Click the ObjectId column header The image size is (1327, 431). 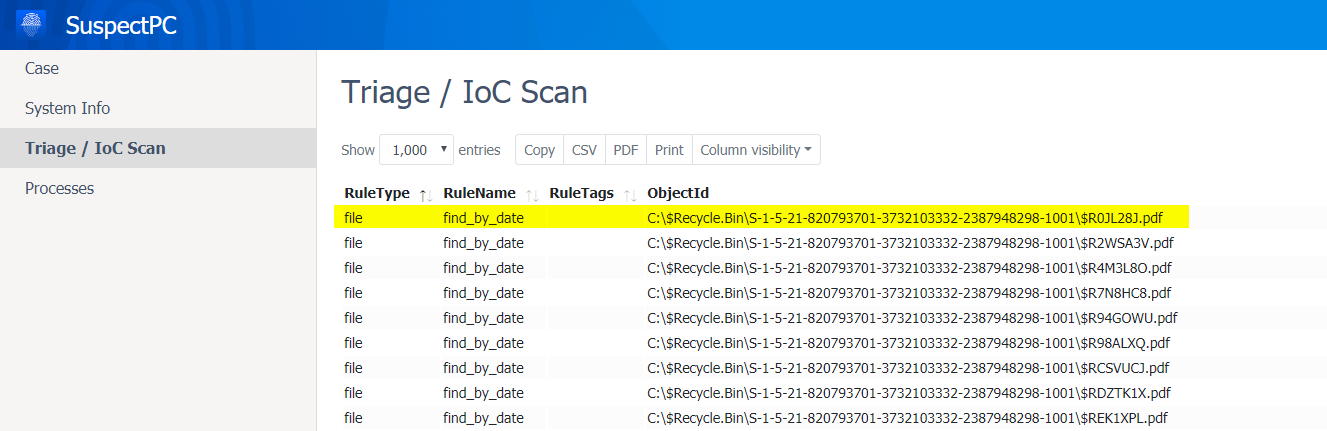678,193
